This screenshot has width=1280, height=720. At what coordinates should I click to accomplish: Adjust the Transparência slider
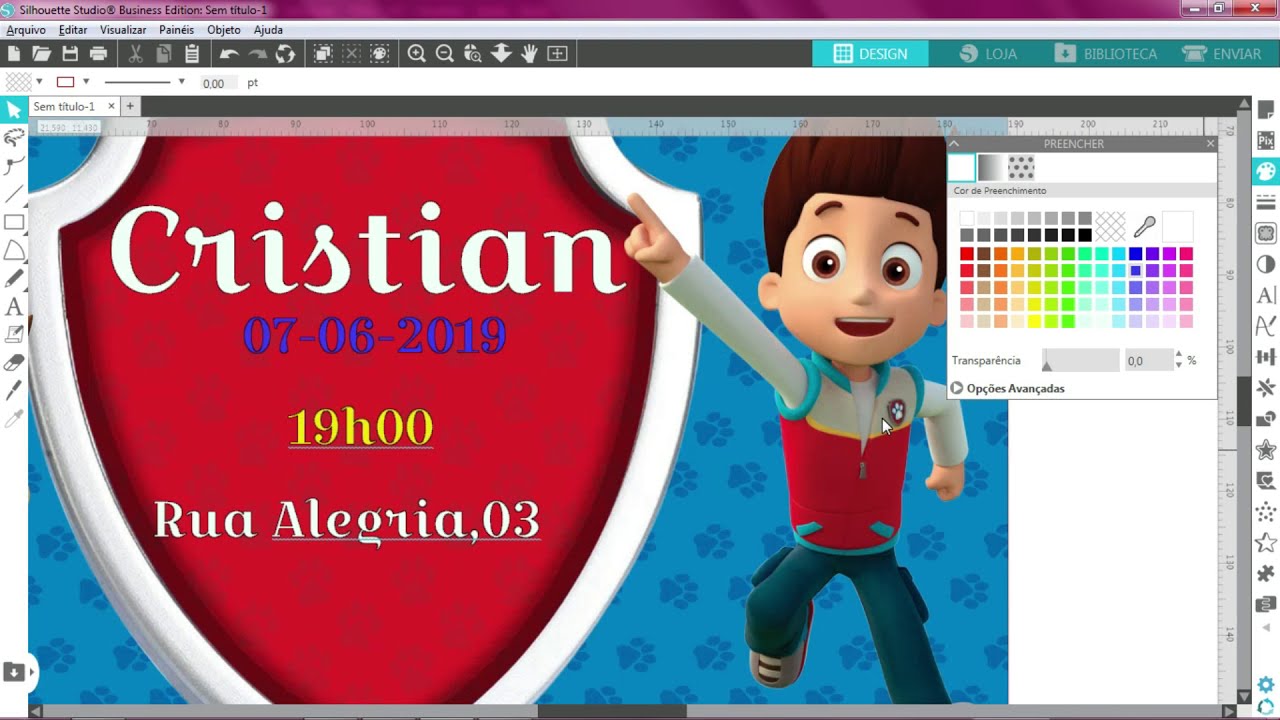click(x=1080, y=360)
